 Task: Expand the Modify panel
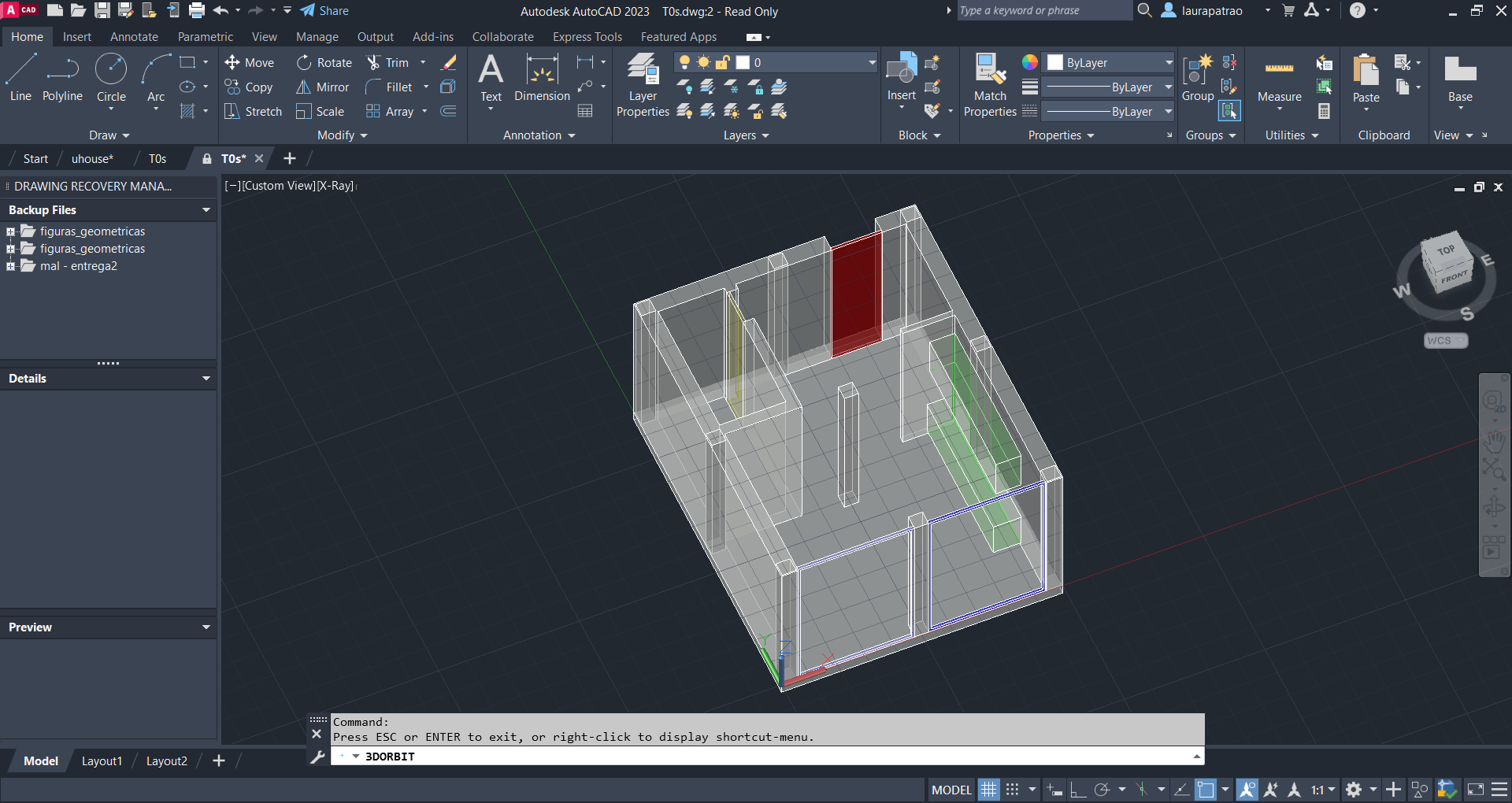343,135
